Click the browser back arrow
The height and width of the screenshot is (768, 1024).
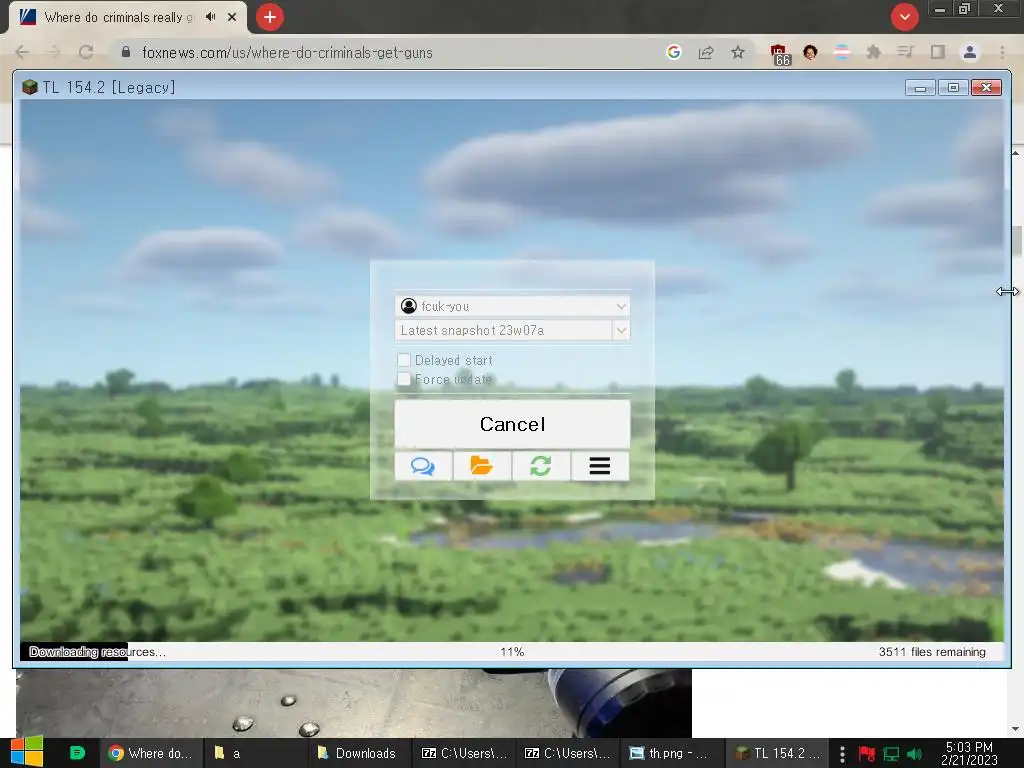(x=22, y=52)
